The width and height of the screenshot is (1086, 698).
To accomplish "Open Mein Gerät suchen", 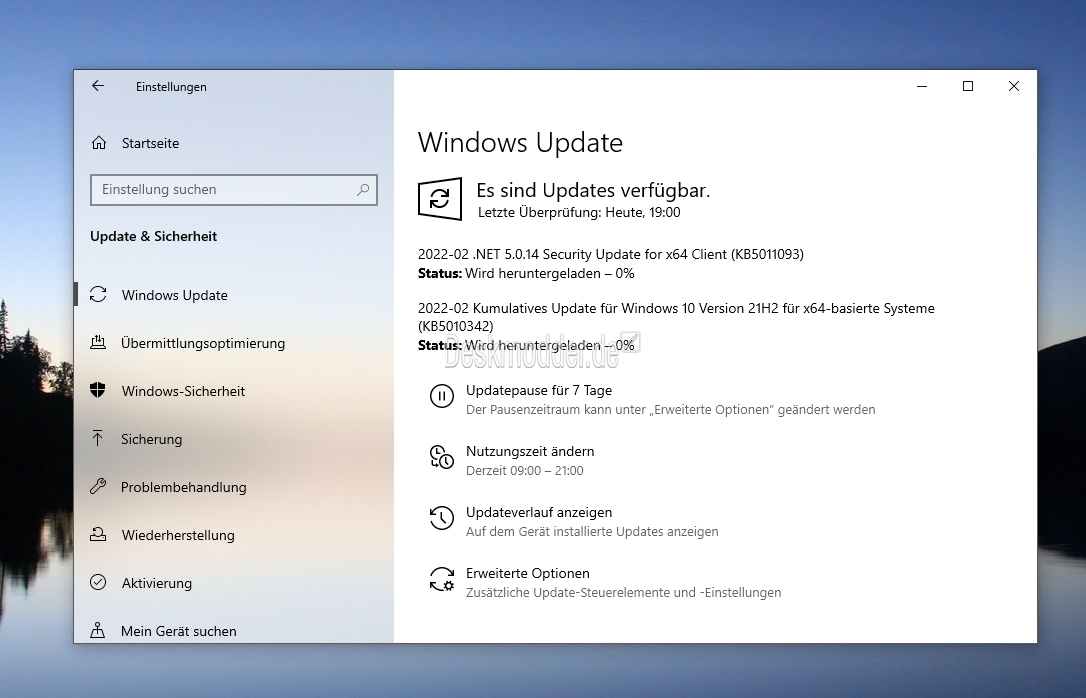I will [179, 631].
